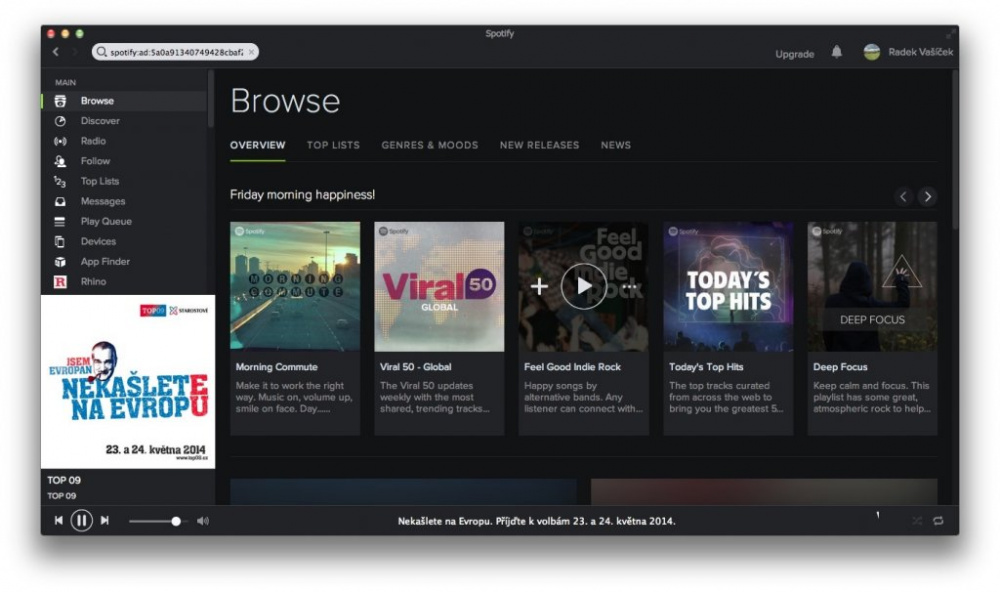The width and height of the screenshot is (1000, 592).
Task: Go forward with the navigation arrow
Action: pos(74,52)
